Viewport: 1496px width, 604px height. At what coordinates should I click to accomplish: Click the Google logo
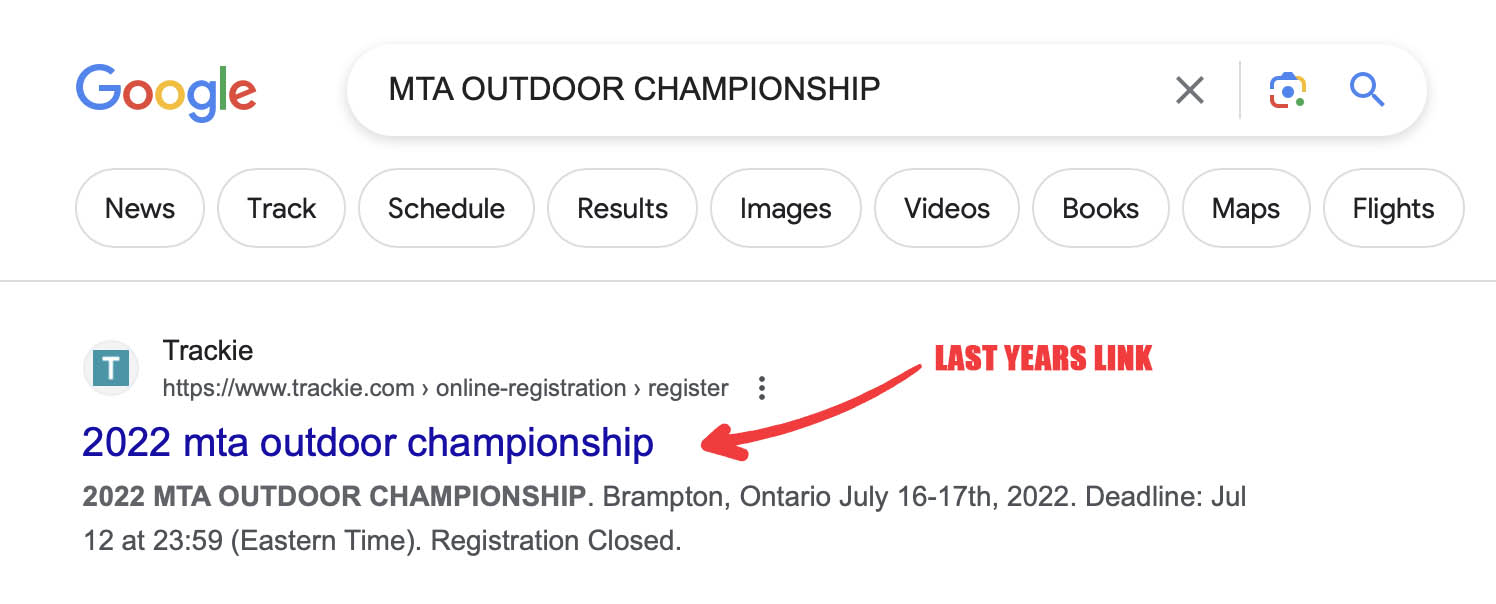(x=166, y=91)
